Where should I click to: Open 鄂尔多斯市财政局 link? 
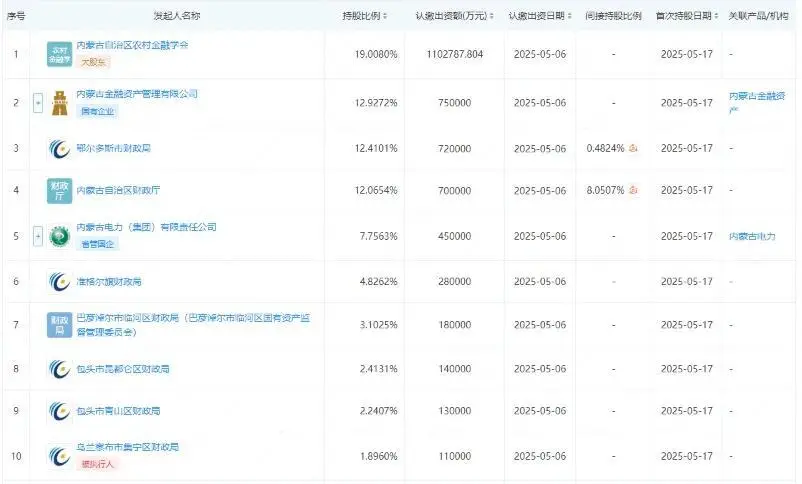114,148
